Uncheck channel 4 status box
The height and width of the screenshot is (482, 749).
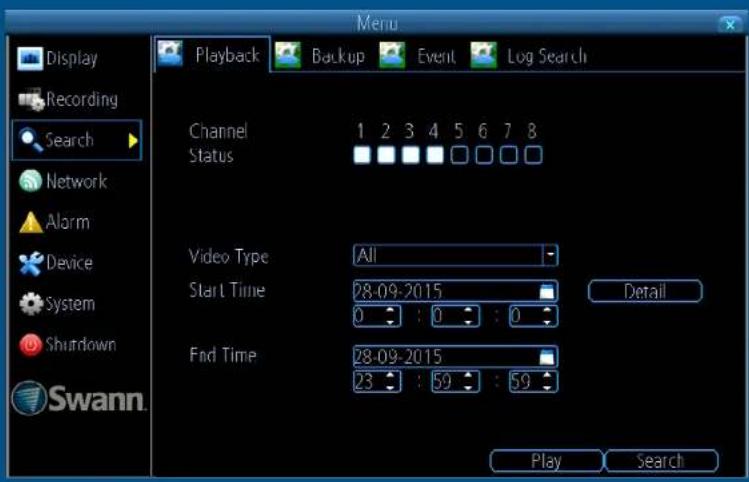(435, 155)
